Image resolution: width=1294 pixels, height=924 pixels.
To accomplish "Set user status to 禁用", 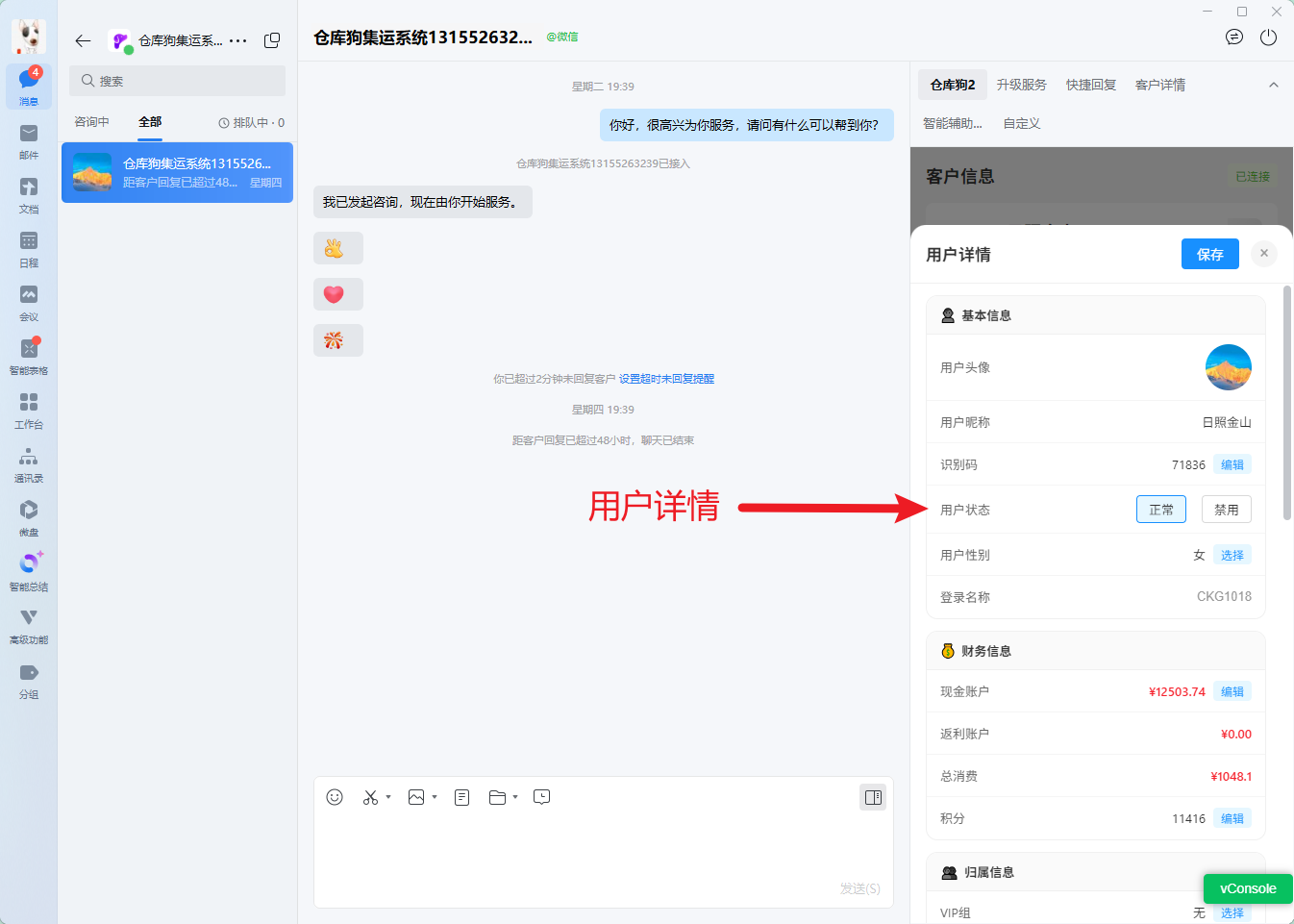I will (1227, 510).
